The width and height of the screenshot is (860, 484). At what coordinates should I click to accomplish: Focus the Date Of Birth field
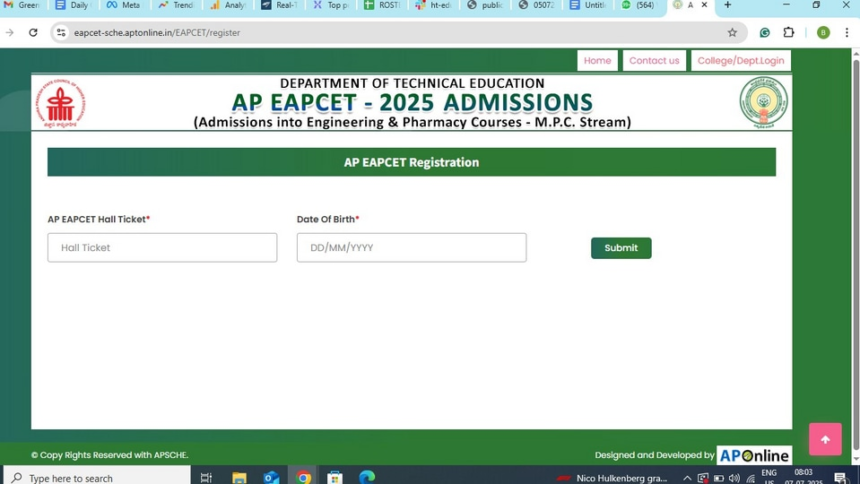pyautogui.click(x=411, y=248)
